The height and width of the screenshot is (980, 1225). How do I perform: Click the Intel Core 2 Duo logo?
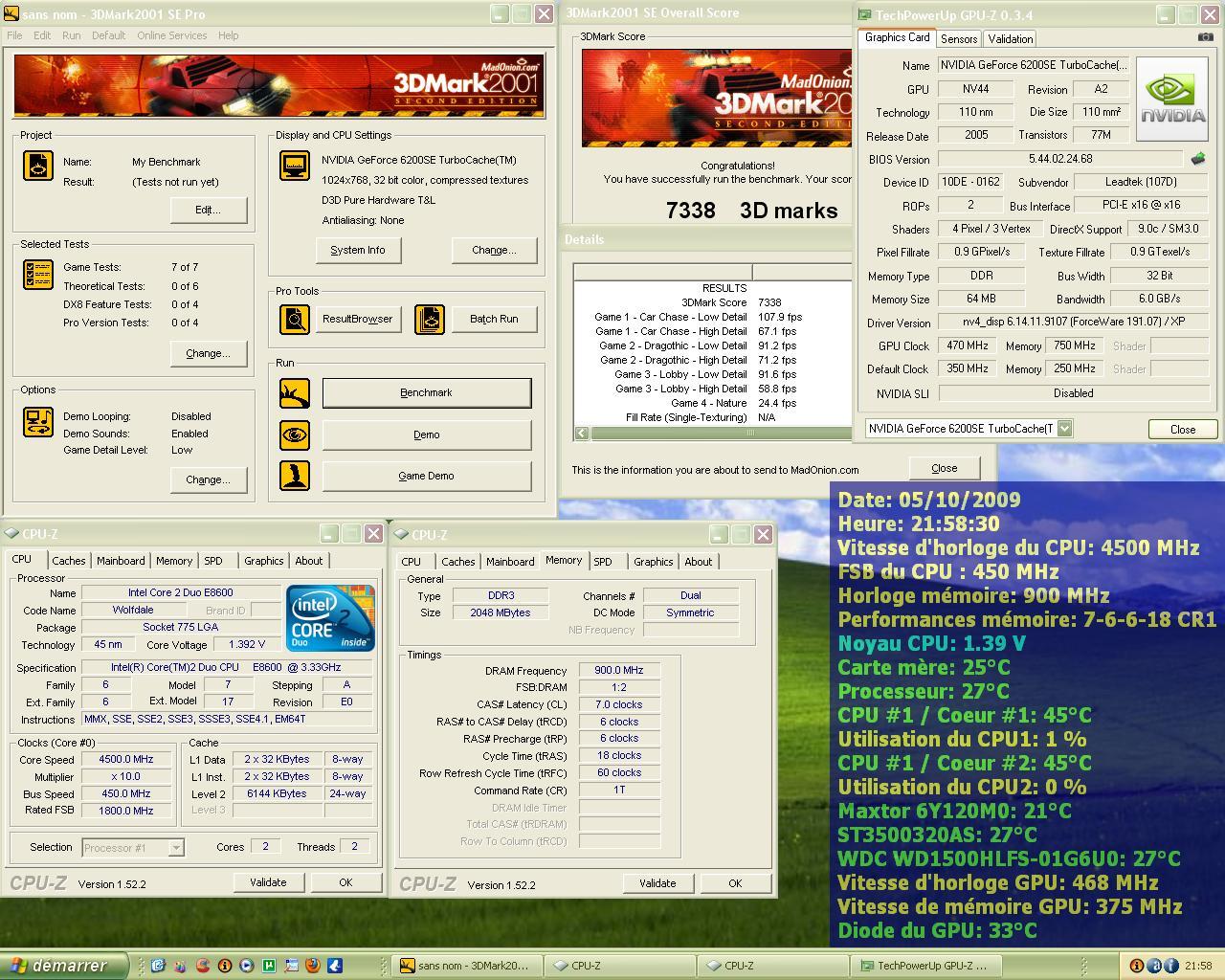(x=331, y=618)
